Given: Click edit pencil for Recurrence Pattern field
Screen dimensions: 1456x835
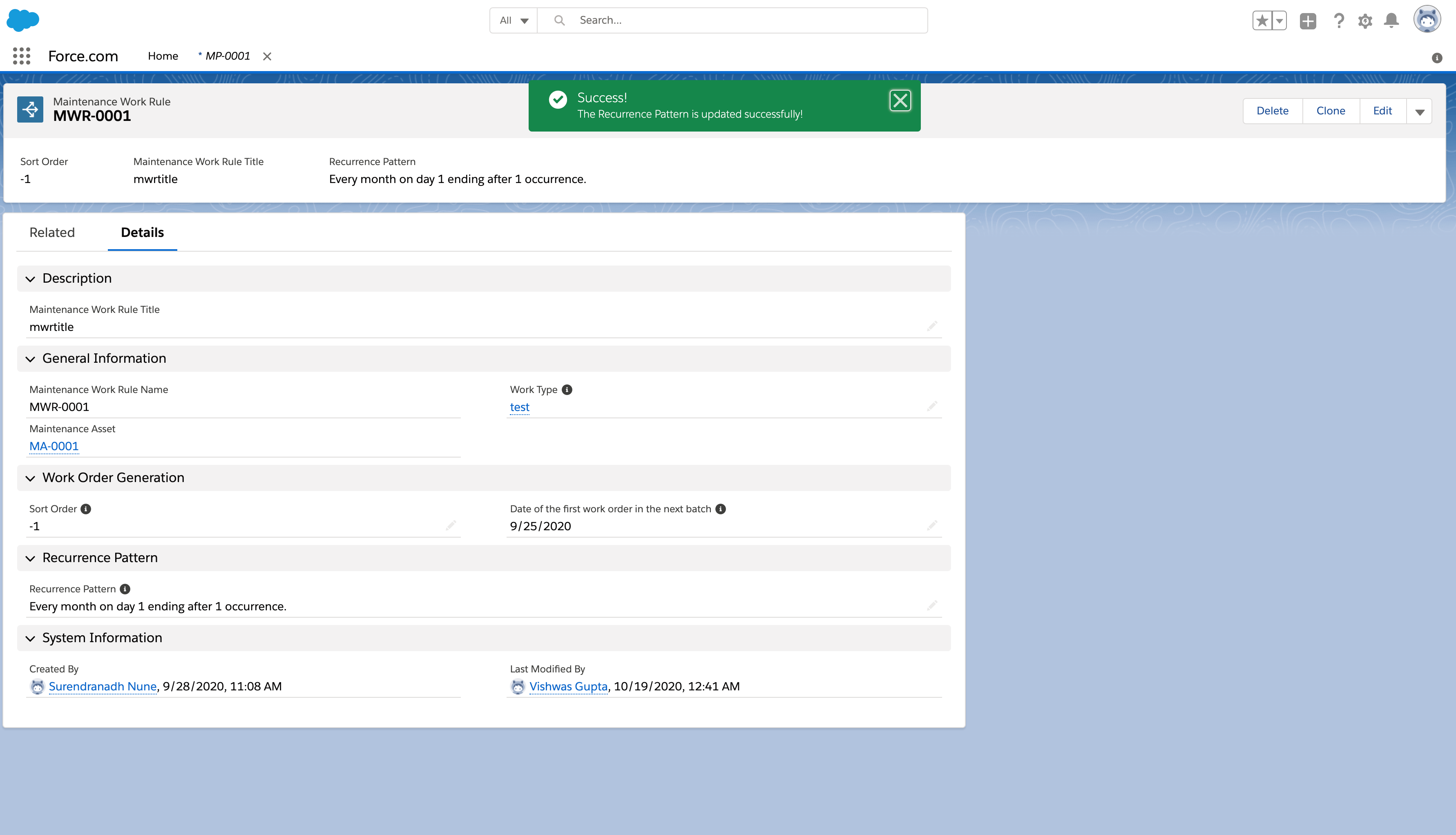Looking at the screenshot, I should click(x=932, y=605).
